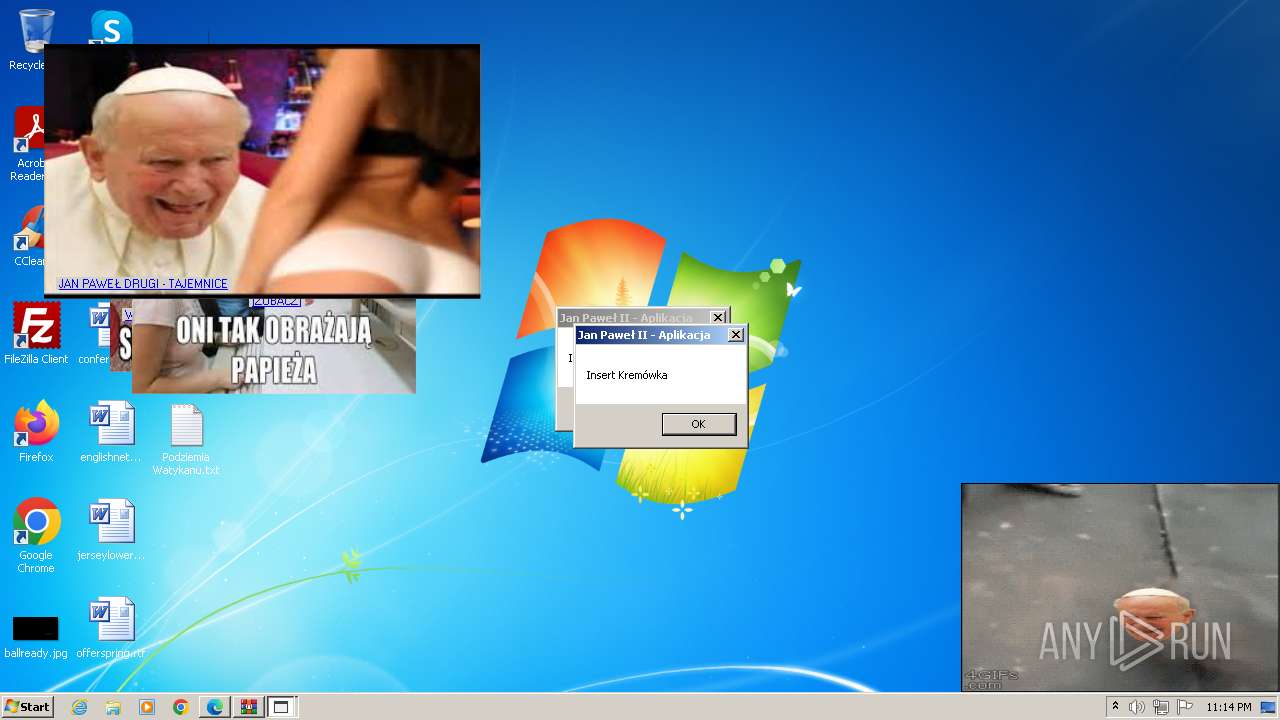Switch to the WinRAR taskbar button
Image resolution: width=1280 pixels, height=720 pixels.
[248, 707]
